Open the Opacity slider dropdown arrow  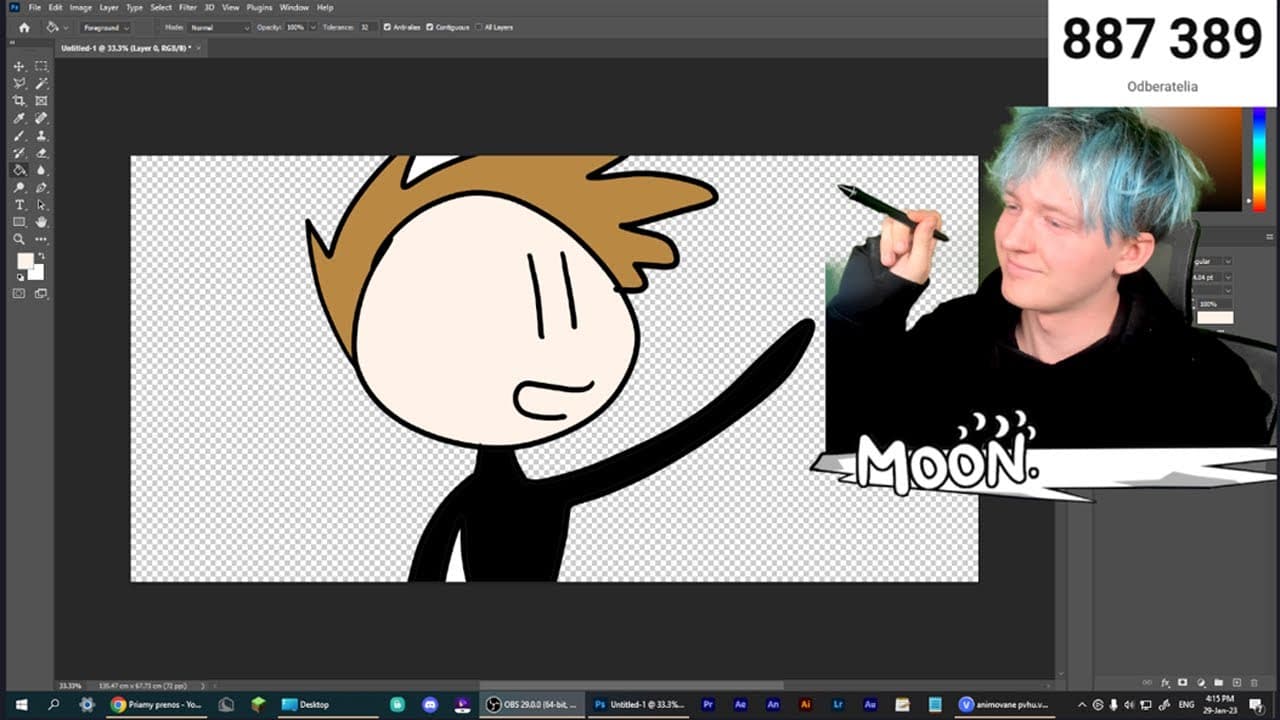[313, 27]
